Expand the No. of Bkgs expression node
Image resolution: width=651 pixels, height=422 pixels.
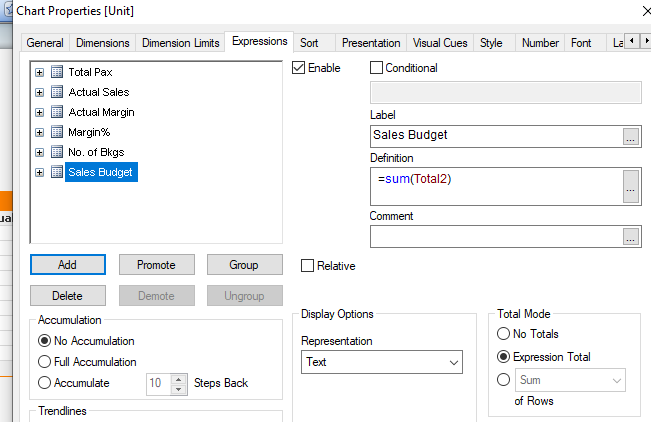coord(39,152)
